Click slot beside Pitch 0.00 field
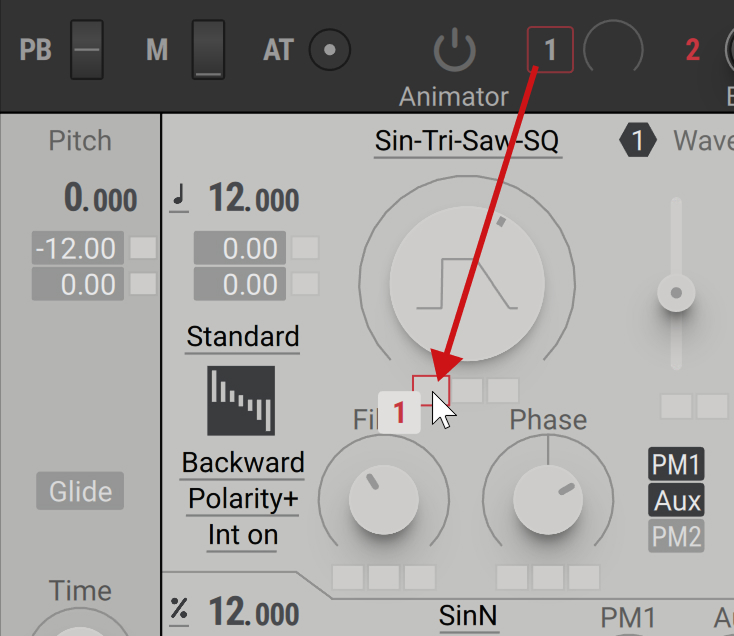 coord(143,284)
